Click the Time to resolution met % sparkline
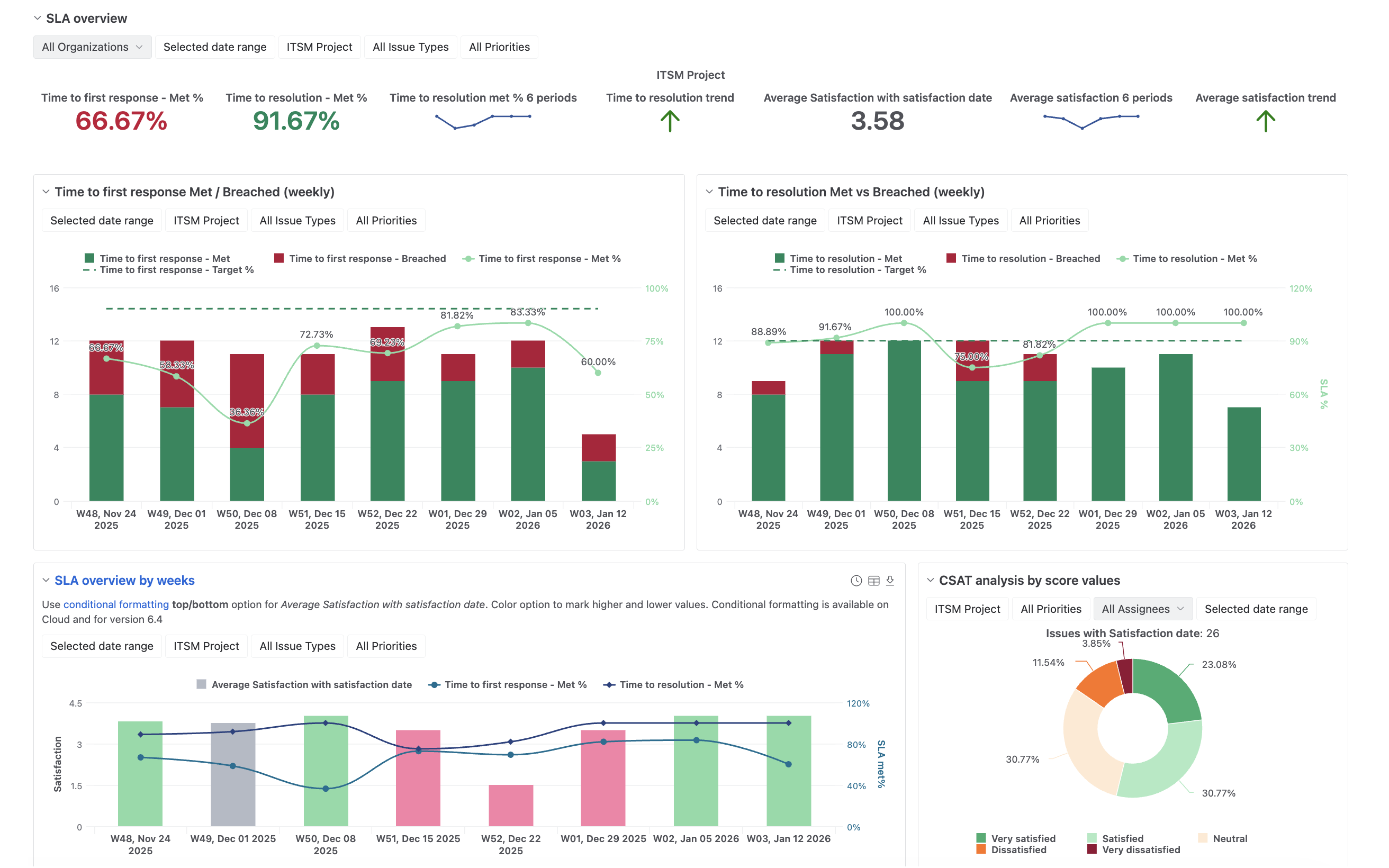 [483, 121]
